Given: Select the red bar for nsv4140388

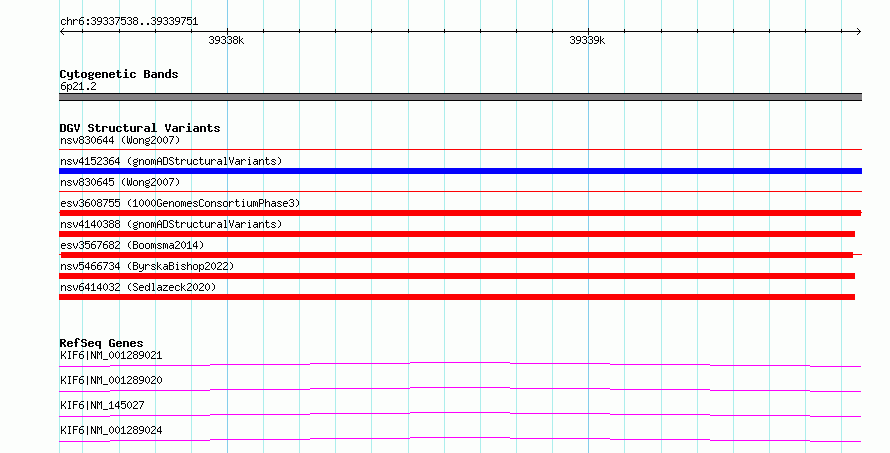Looking at the screenshot, I should tap(457, 234).
